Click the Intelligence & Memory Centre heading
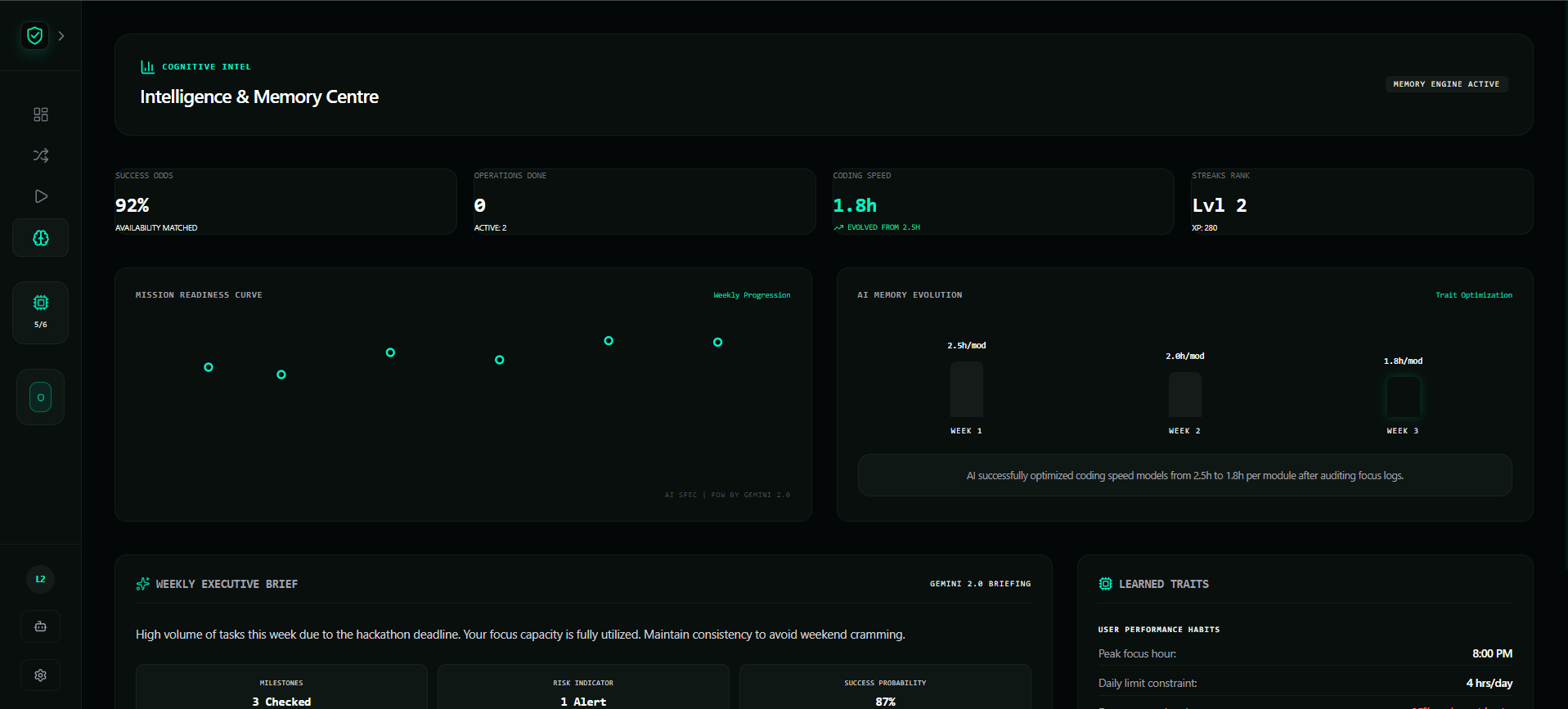 (x=259, y=96)
